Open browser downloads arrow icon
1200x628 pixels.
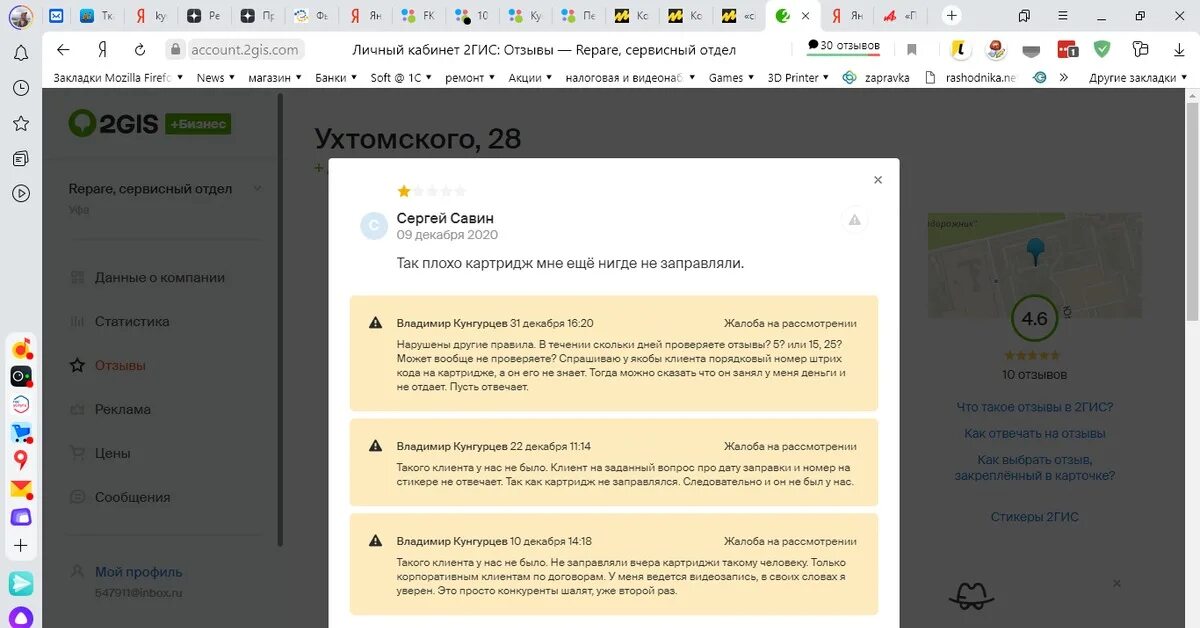tap(1179, 49)
